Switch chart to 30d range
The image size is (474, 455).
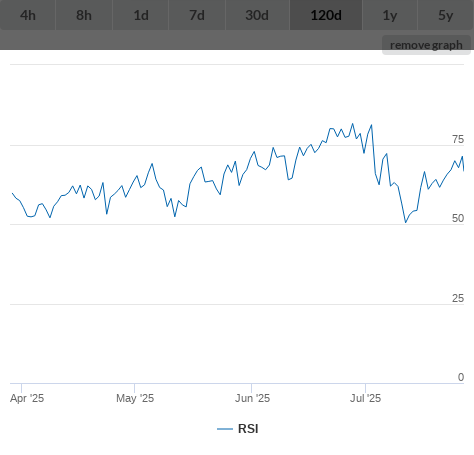pyautogui.click(x=257, y=15)
